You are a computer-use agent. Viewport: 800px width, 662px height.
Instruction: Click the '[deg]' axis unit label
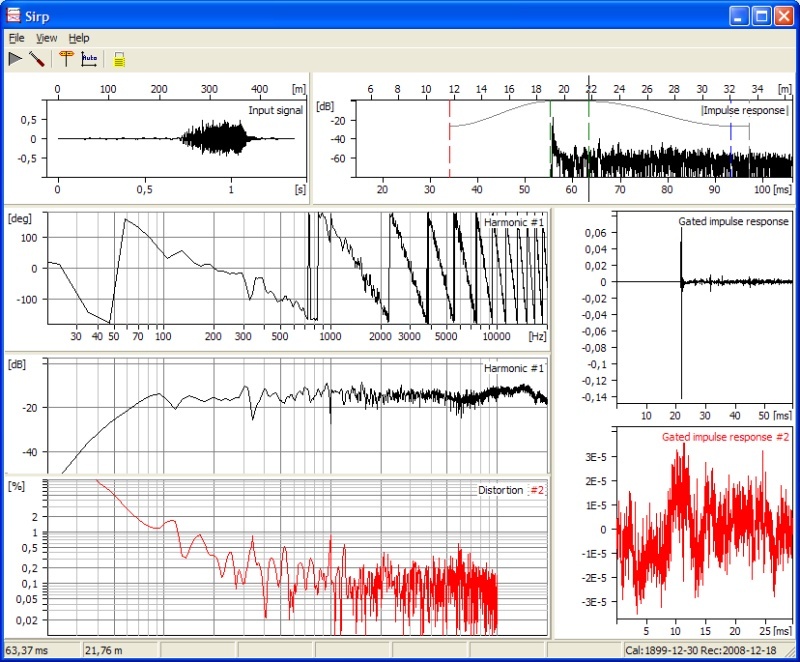(20, 218)
